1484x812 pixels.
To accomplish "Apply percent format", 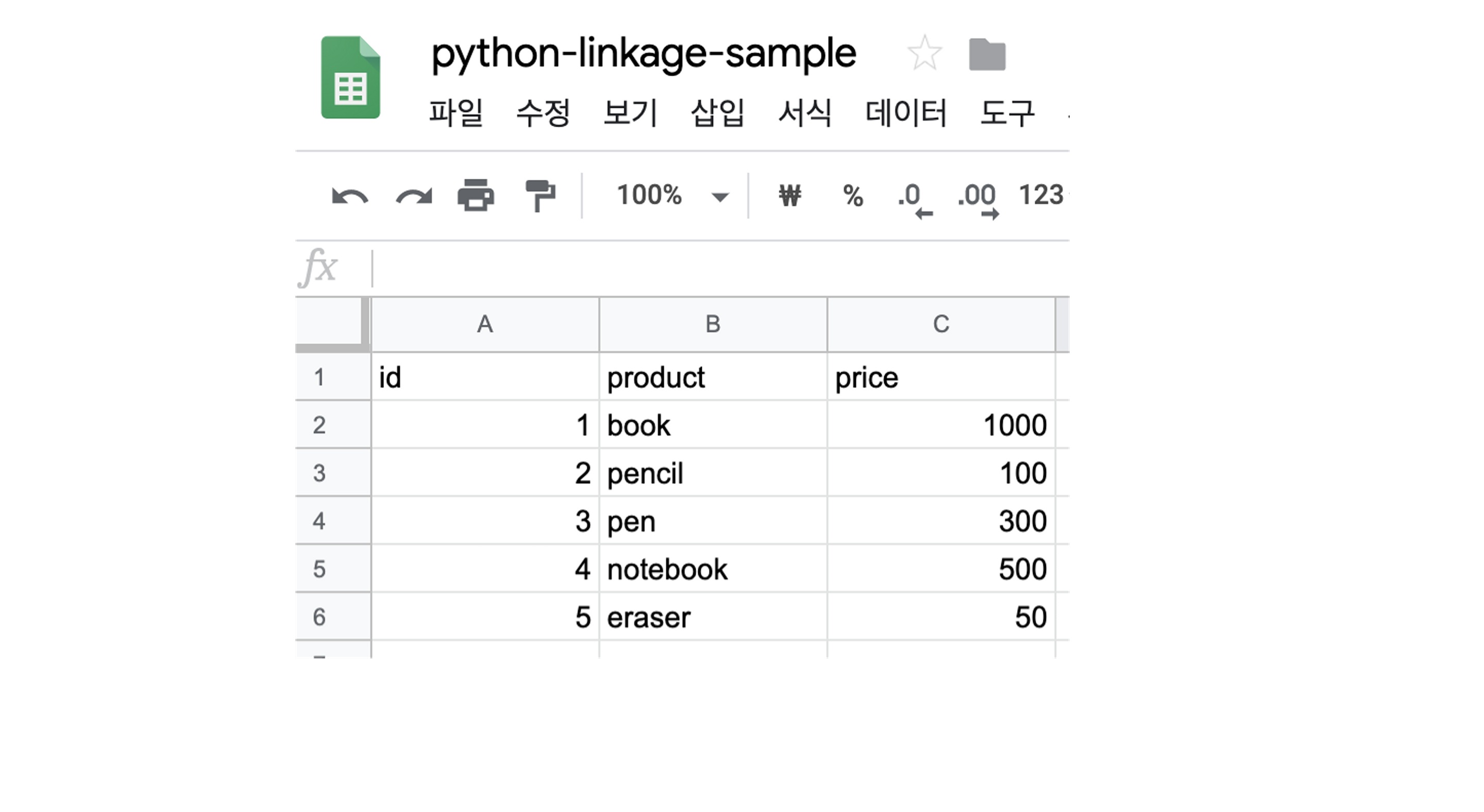I will [x=853, y=195].
